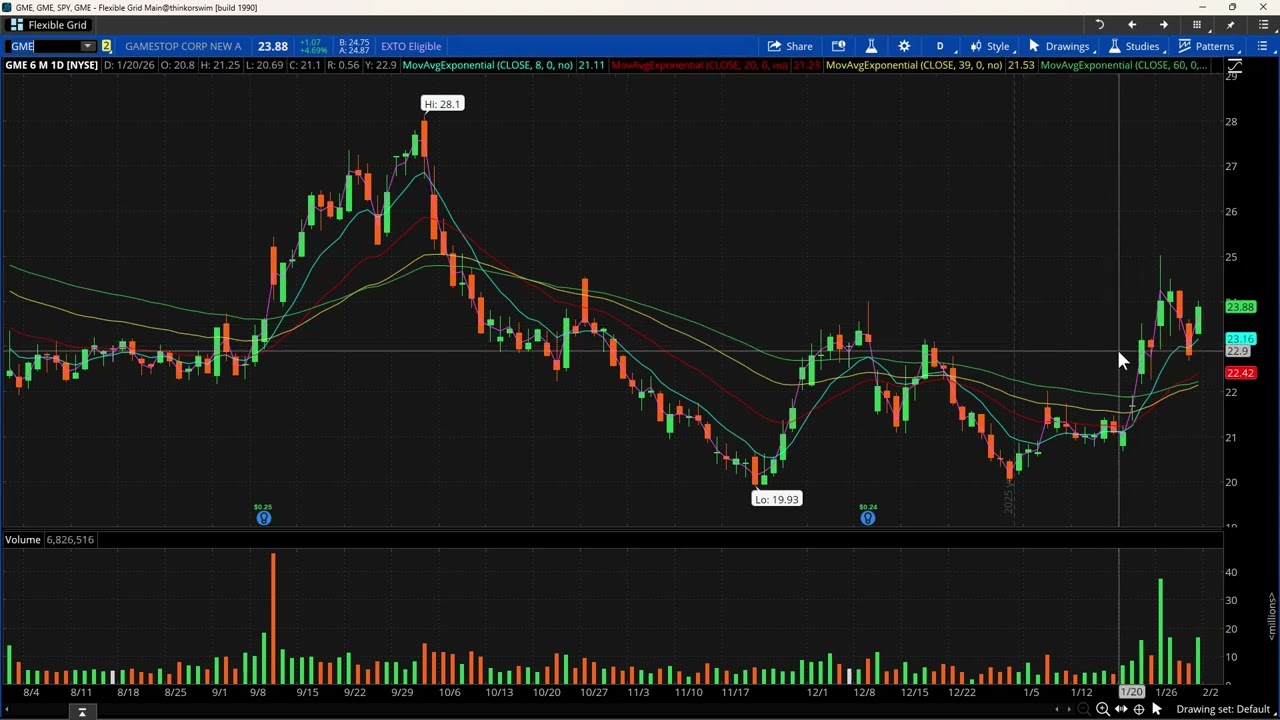Click the EXTO Eligible label
1280x720 pixels.
(x=411, y=46)
